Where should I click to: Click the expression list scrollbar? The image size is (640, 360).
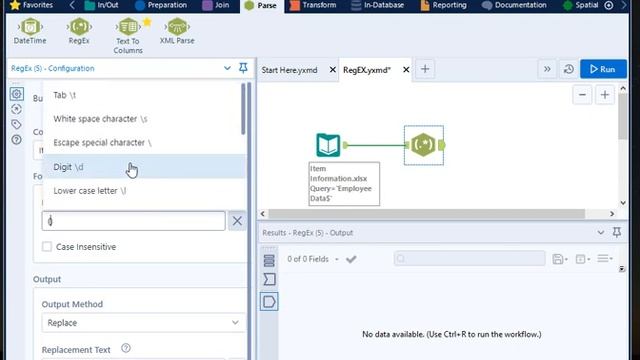tap(243, 109)
